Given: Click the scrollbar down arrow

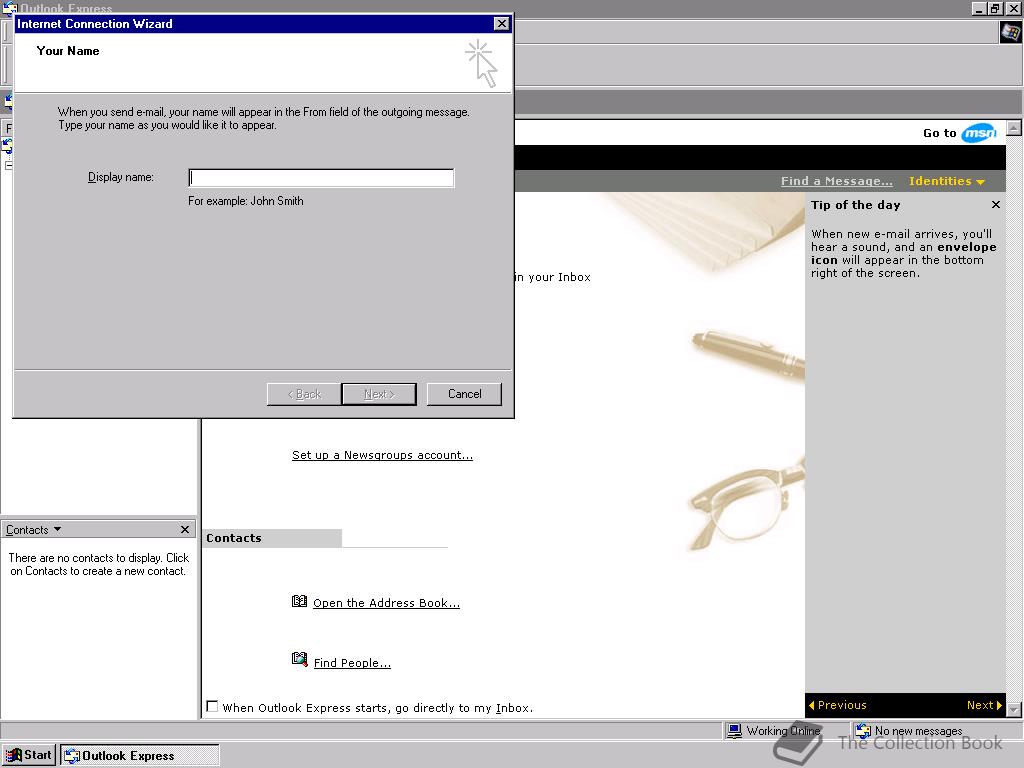Looking at the screenshot, I should point(1014,709).
